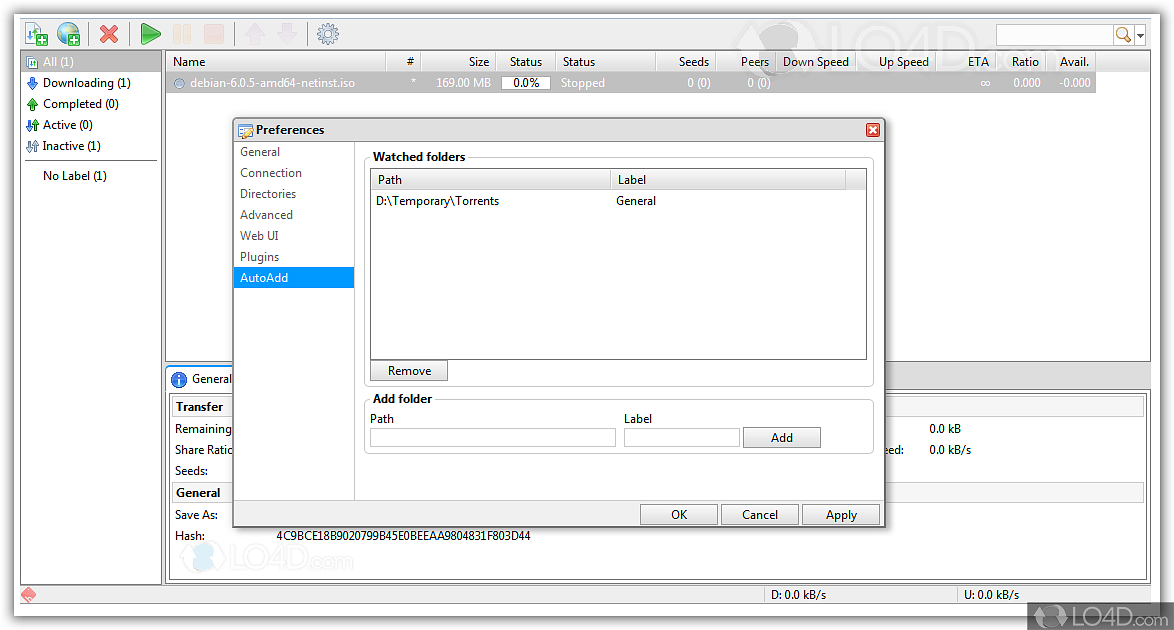1174x630 pixels.
Task: Click the Add Torrent file icon
Action: click(x=37, y=35)
